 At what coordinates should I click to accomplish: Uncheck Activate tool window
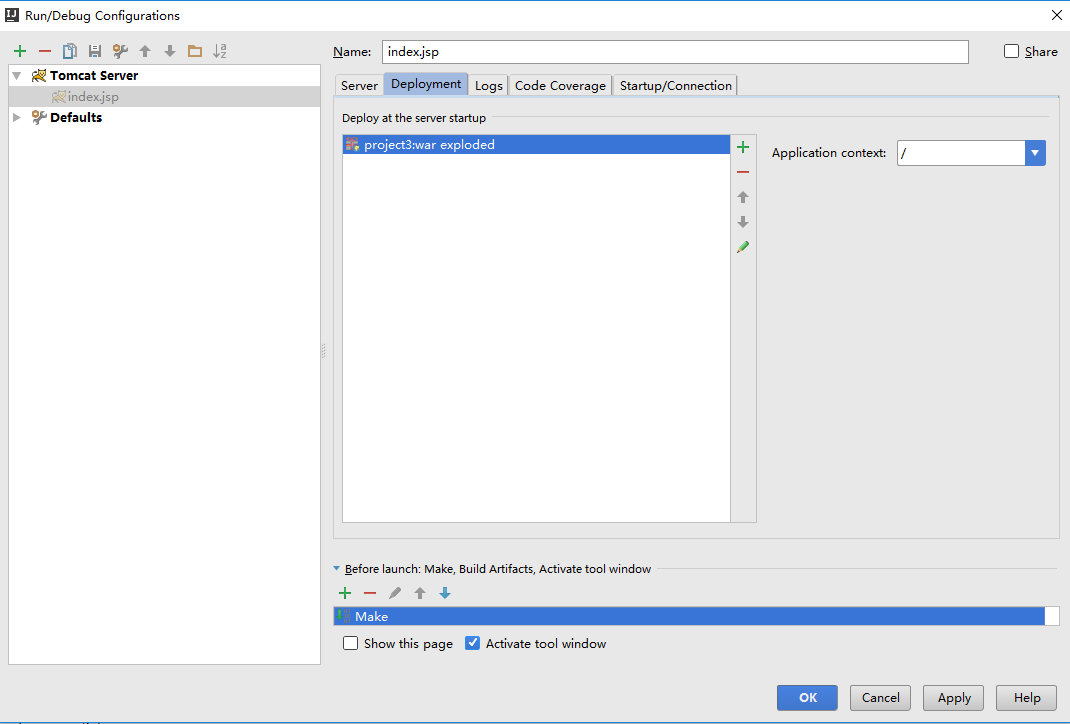(472, 643)
